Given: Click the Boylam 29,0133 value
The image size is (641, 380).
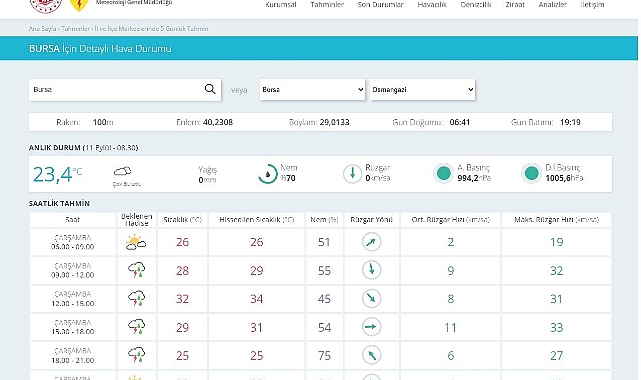Looking at the screenshot, I should (334, 122).
